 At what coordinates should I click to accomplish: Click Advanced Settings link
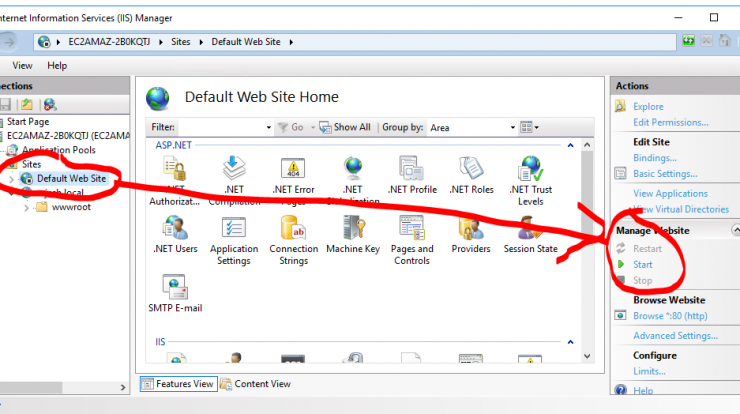pos(675,336)
